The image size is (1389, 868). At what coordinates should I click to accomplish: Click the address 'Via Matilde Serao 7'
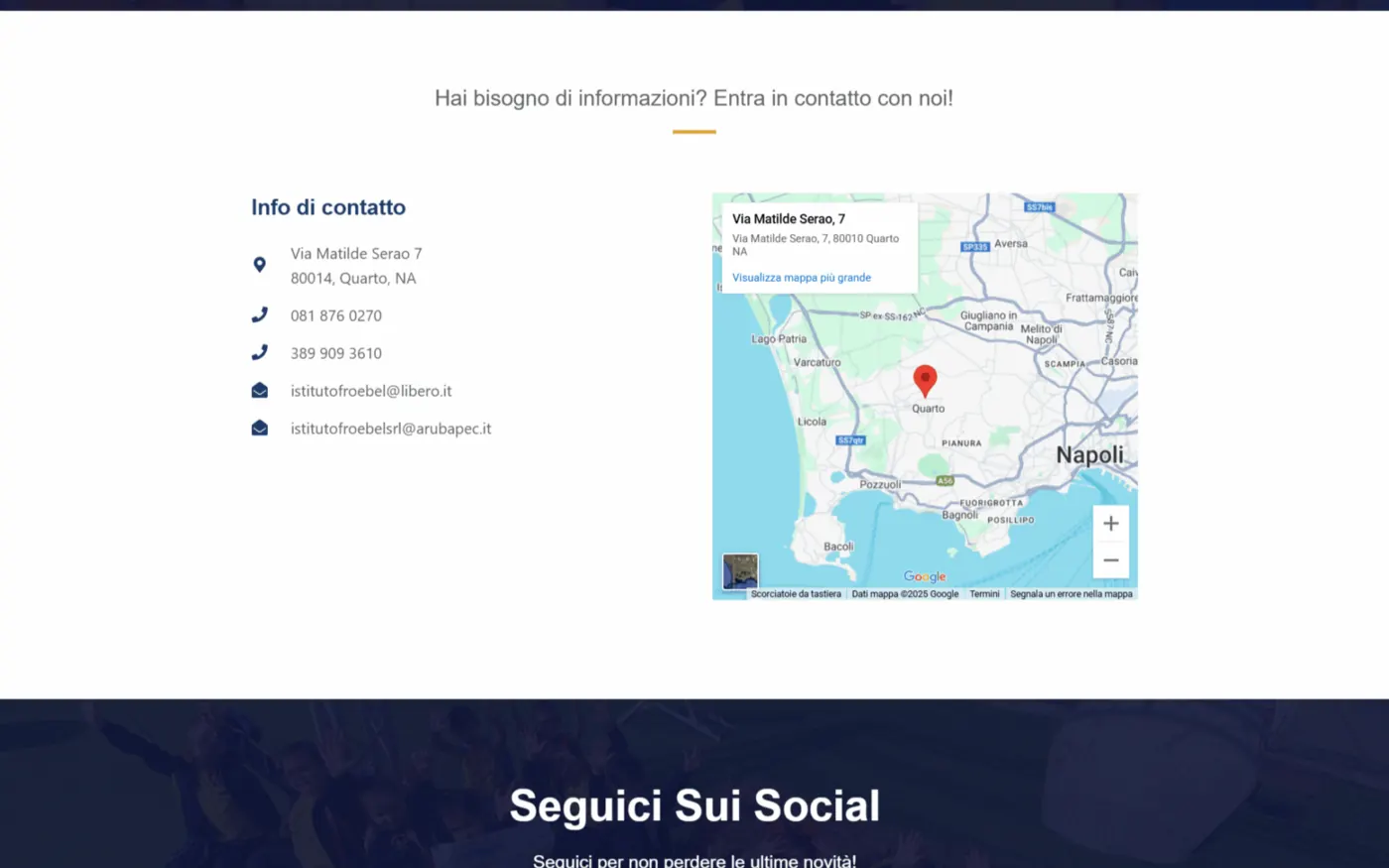pyautogui.click(x=356, y=254)
